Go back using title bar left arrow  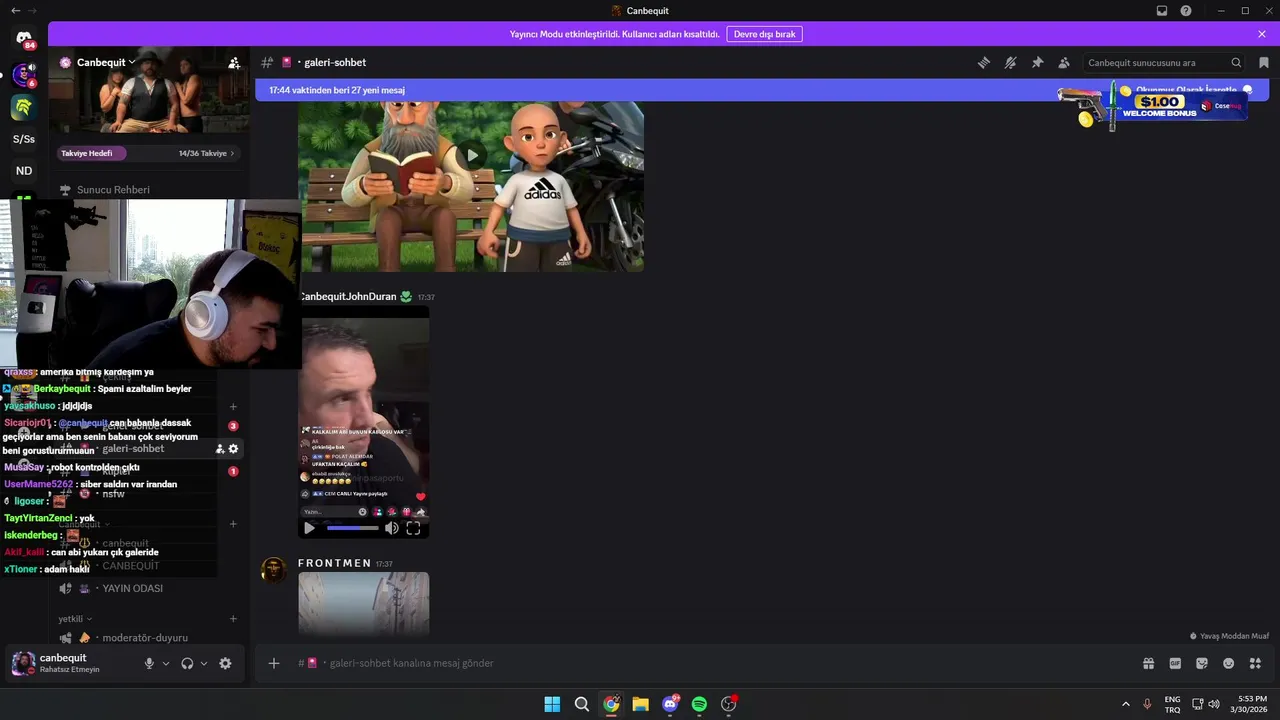[15, 11]
